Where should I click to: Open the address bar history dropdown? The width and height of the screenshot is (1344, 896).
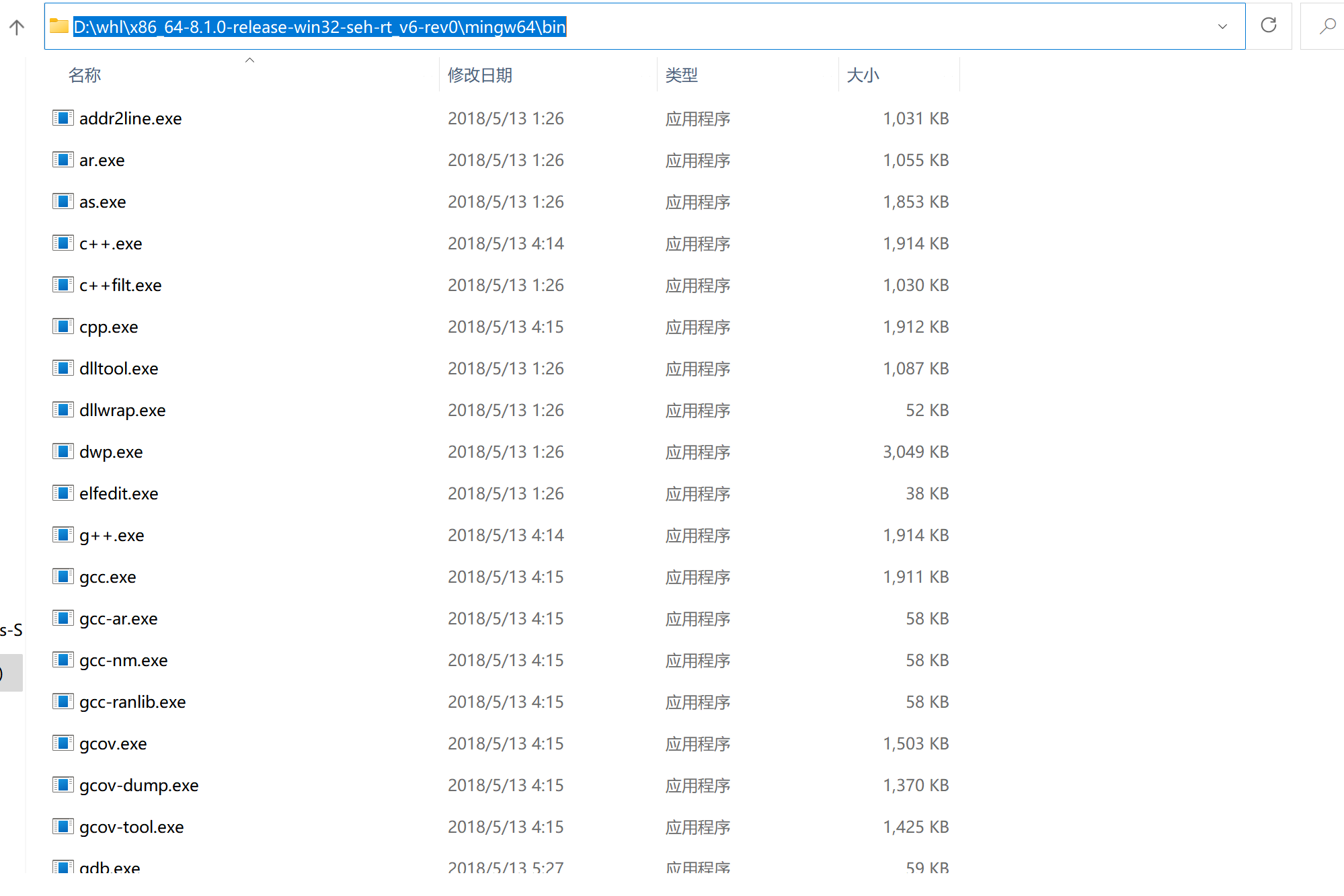(1223, 26)
